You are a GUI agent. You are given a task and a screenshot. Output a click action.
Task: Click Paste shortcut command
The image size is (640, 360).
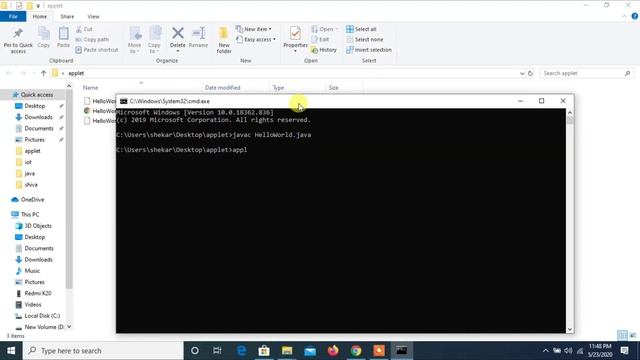click(x=97, y=50)
